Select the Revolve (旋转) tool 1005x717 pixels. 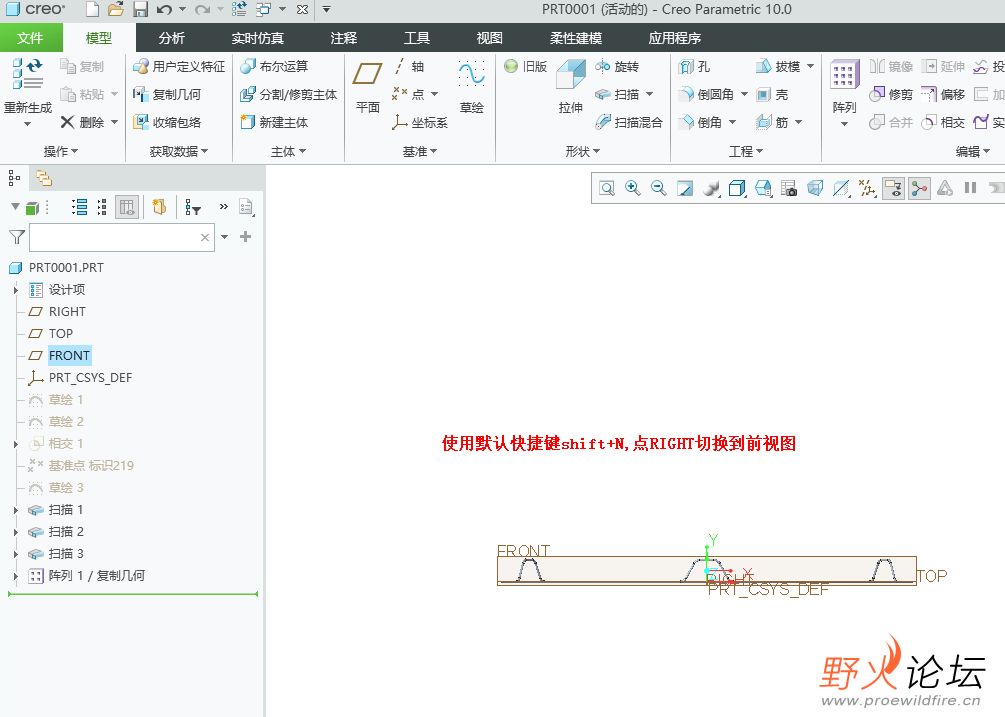[x=617, y=67]
